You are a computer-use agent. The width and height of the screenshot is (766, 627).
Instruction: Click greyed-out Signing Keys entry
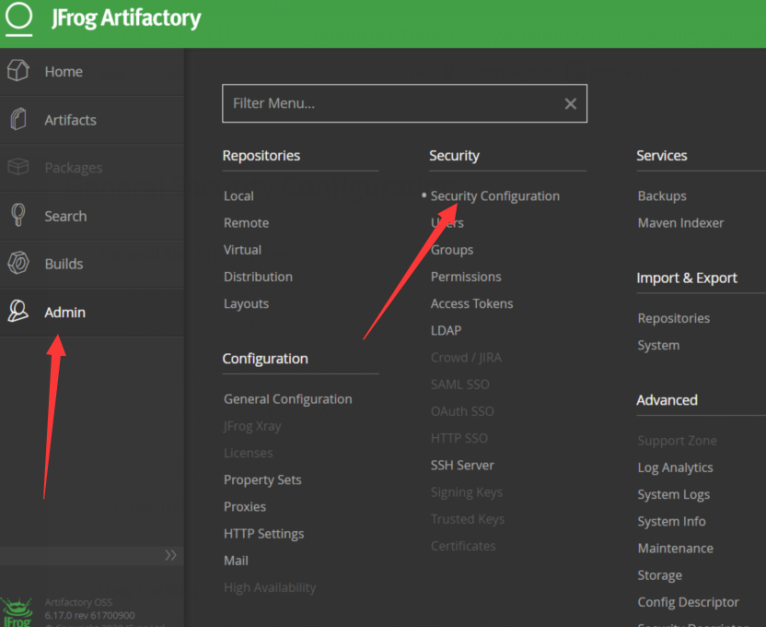(x=467, y=493)
